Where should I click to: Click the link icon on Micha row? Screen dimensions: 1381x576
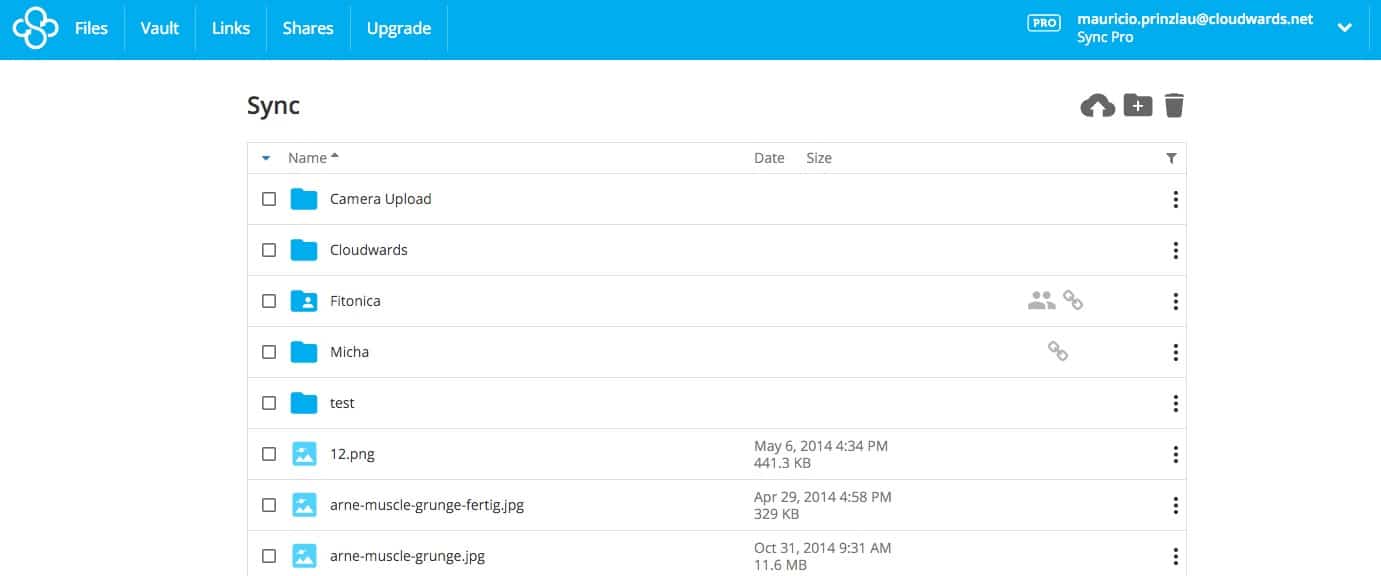(1057, 351)
